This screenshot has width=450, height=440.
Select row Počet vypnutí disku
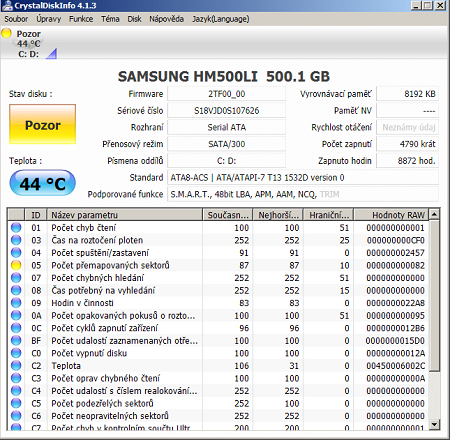coord(218,353)
